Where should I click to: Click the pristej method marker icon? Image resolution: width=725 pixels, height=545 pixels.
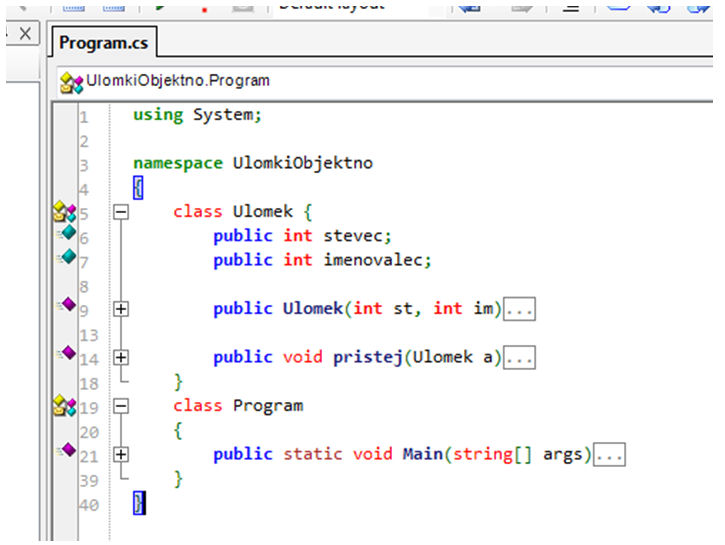pos(67,352)
